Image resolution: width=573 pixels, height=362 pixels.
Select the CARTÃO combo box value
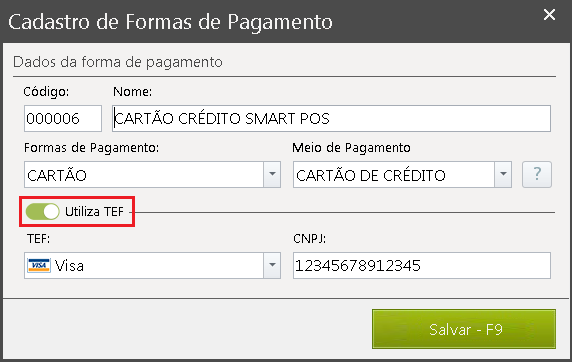tap(144, 175)
